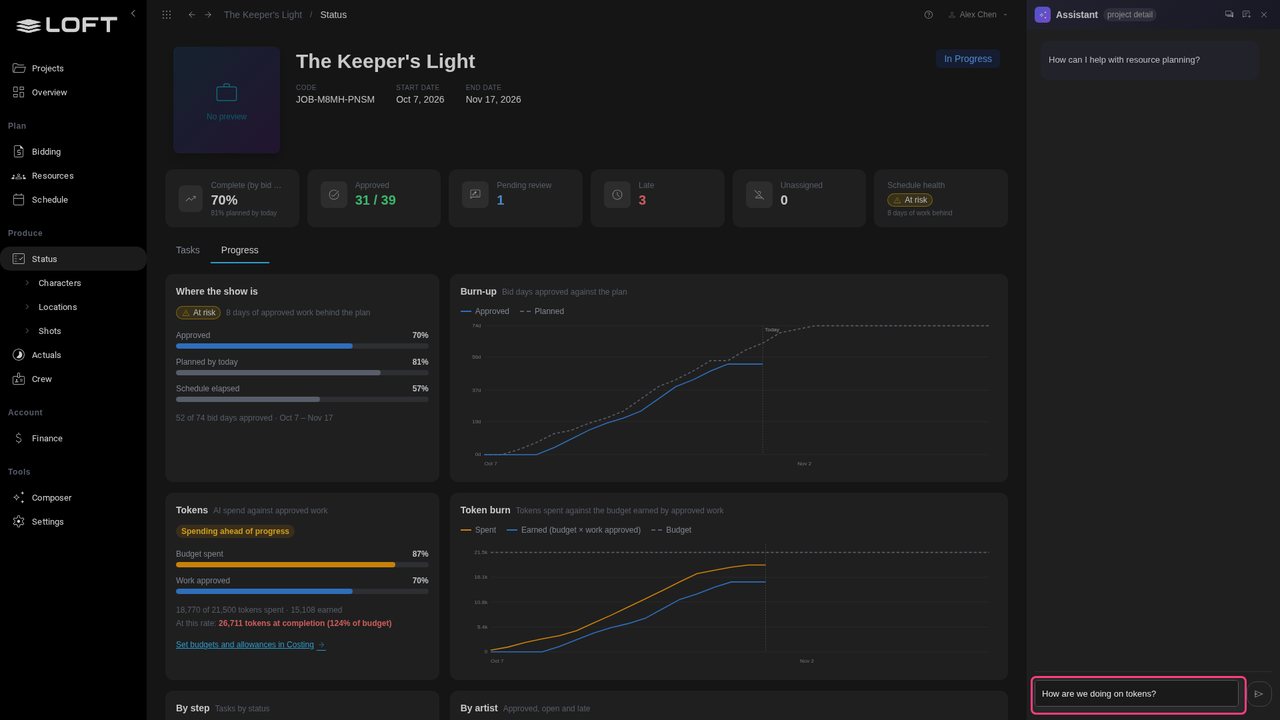Click the project preview thumbnail

pos(227,100)
